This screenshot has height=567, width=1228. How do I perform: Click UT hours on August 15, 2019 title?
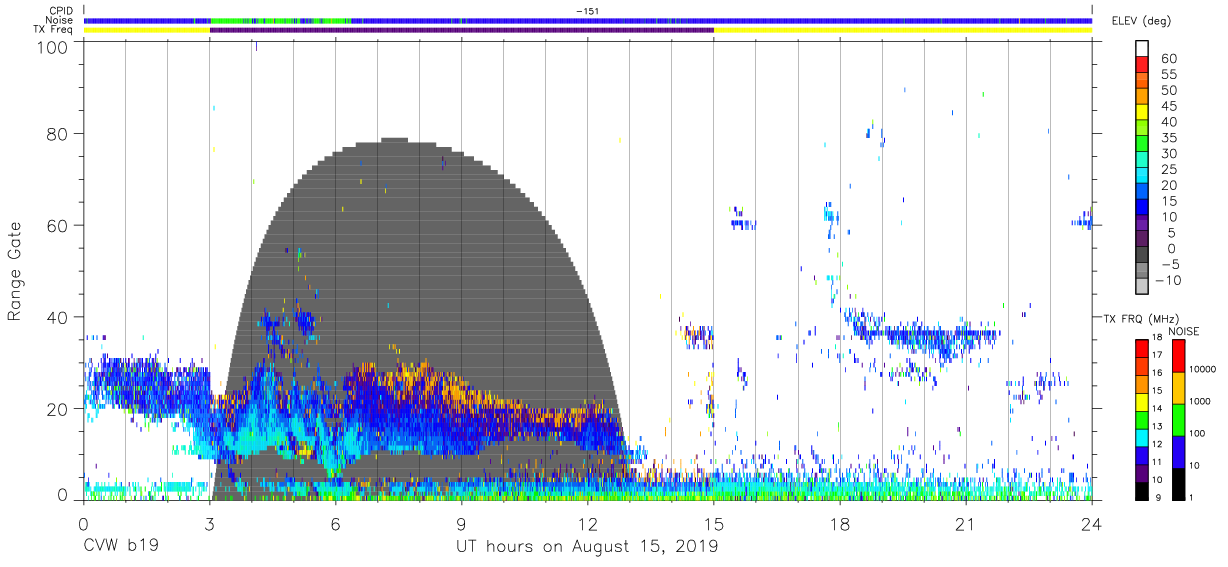[x=587, y=547]
